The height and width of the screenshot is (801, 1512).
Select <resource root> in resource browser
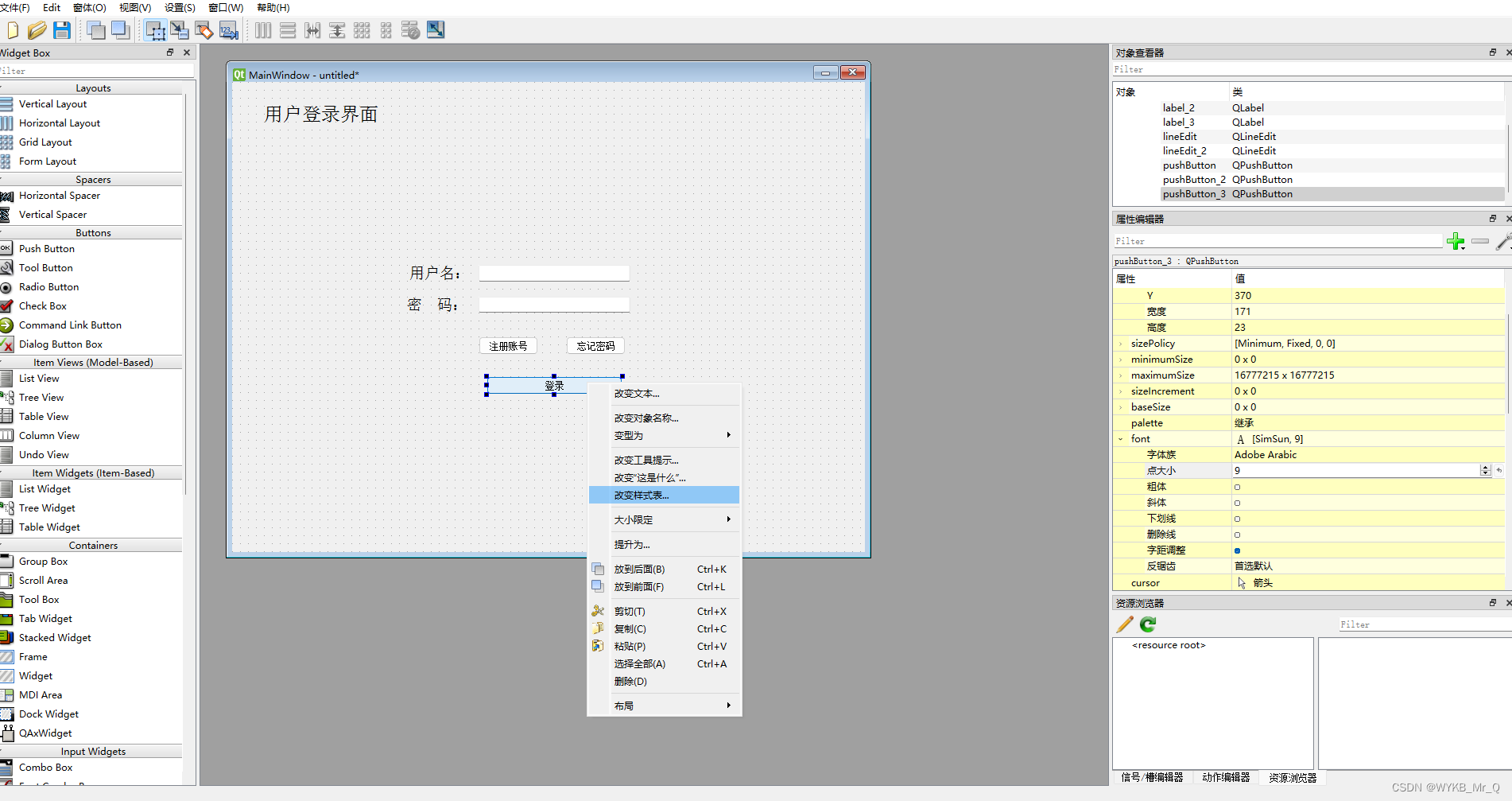1169,645
